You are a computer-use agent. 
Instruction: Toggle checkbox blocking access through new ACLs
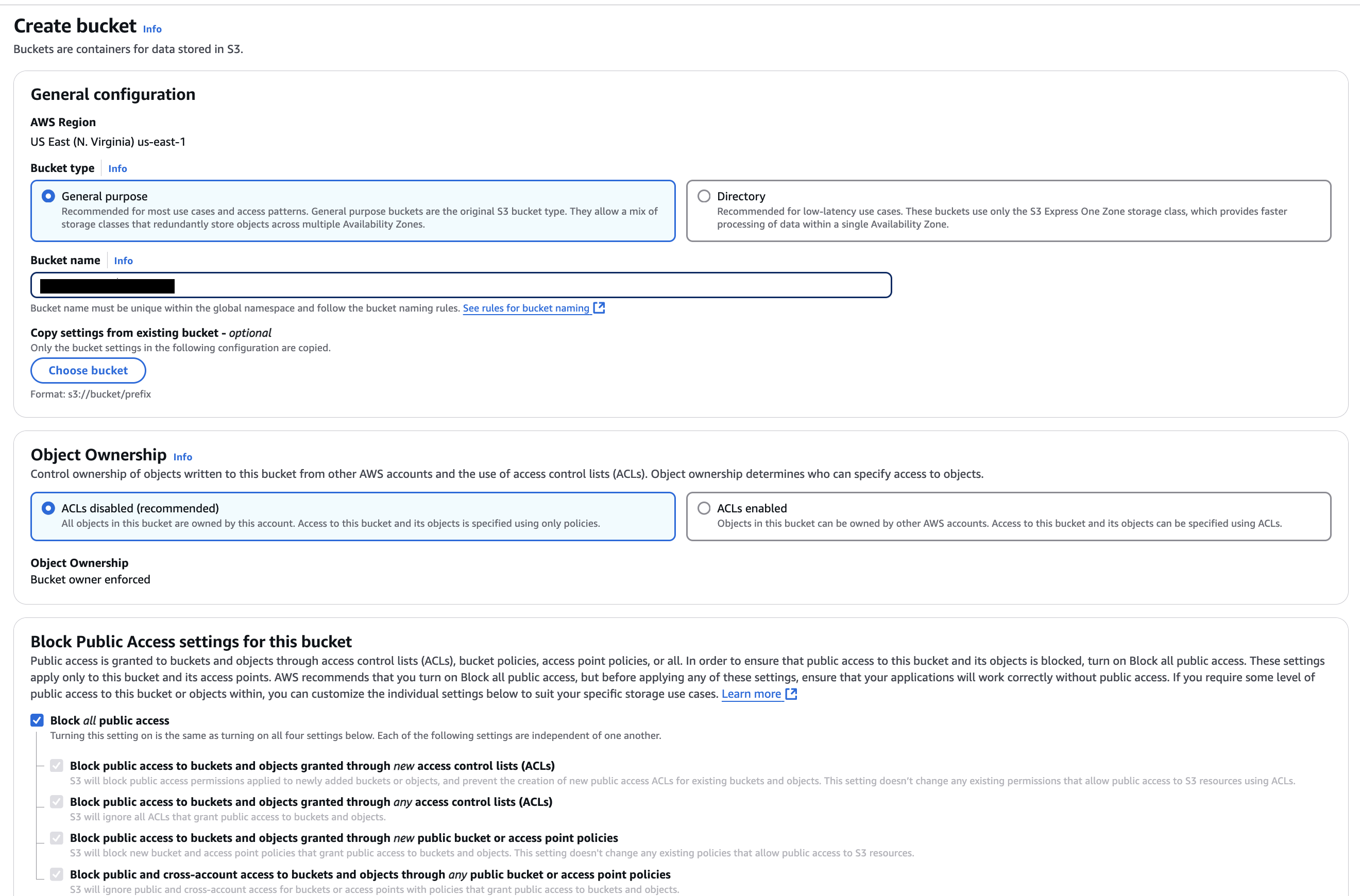(57, 766)
